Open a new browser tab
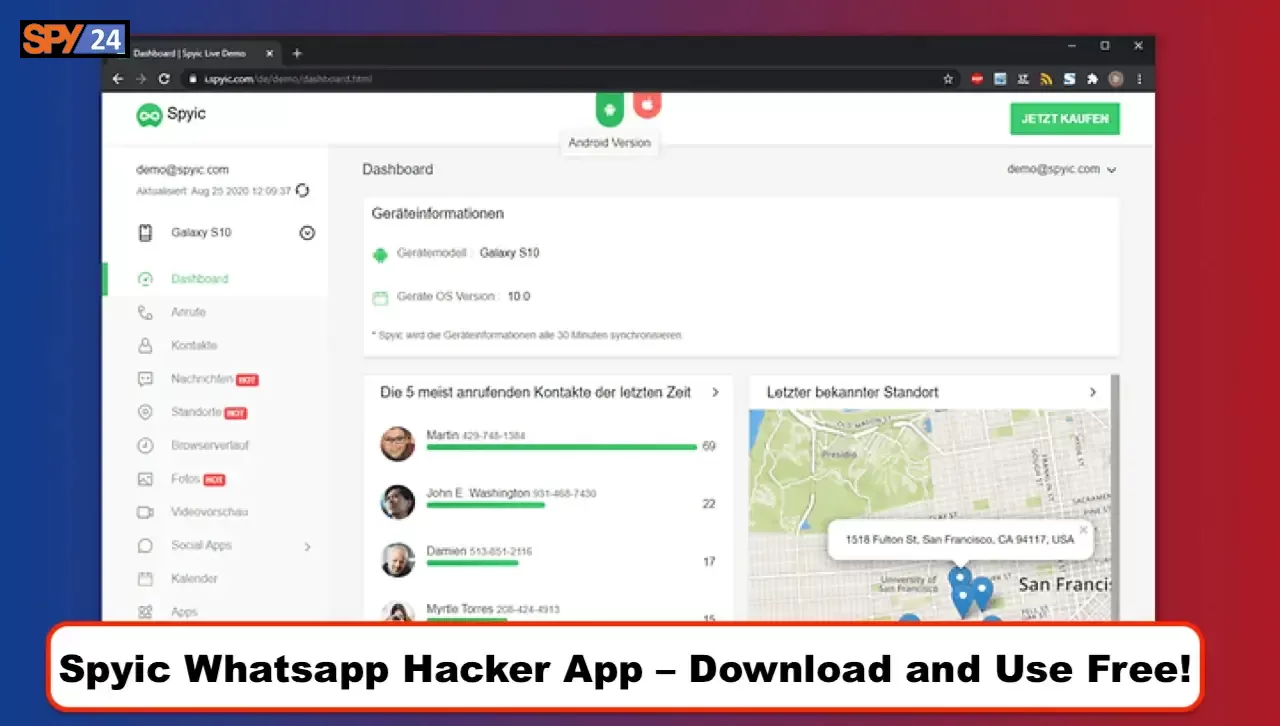This screenshot has width=1280, height=726. pos(297,53)
